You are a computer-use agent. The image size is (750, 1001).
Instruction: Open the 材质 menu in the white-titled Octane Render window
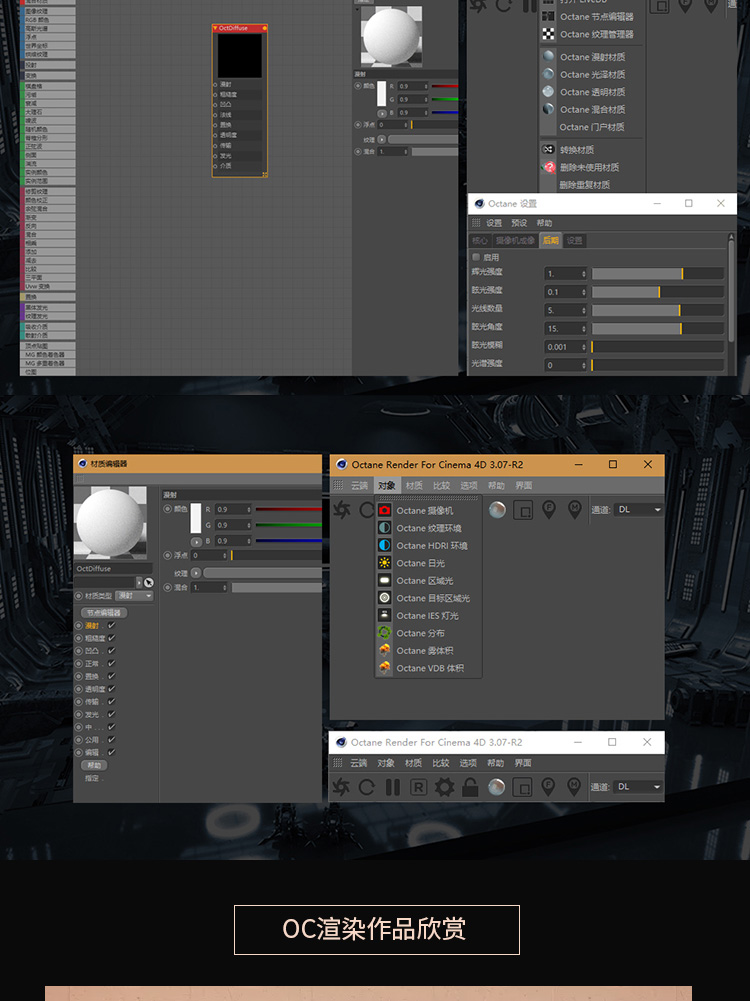(x=414, y=763)
